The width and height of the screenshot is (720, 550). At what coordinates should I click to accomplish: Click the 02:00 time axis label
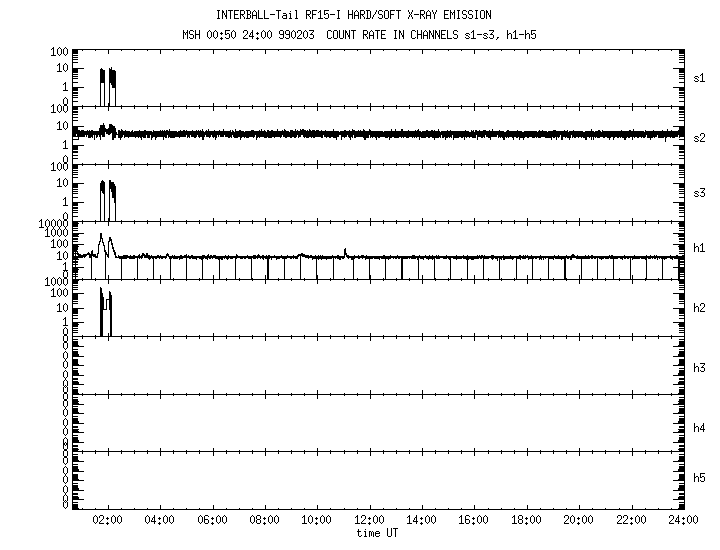tap(107, 521)
